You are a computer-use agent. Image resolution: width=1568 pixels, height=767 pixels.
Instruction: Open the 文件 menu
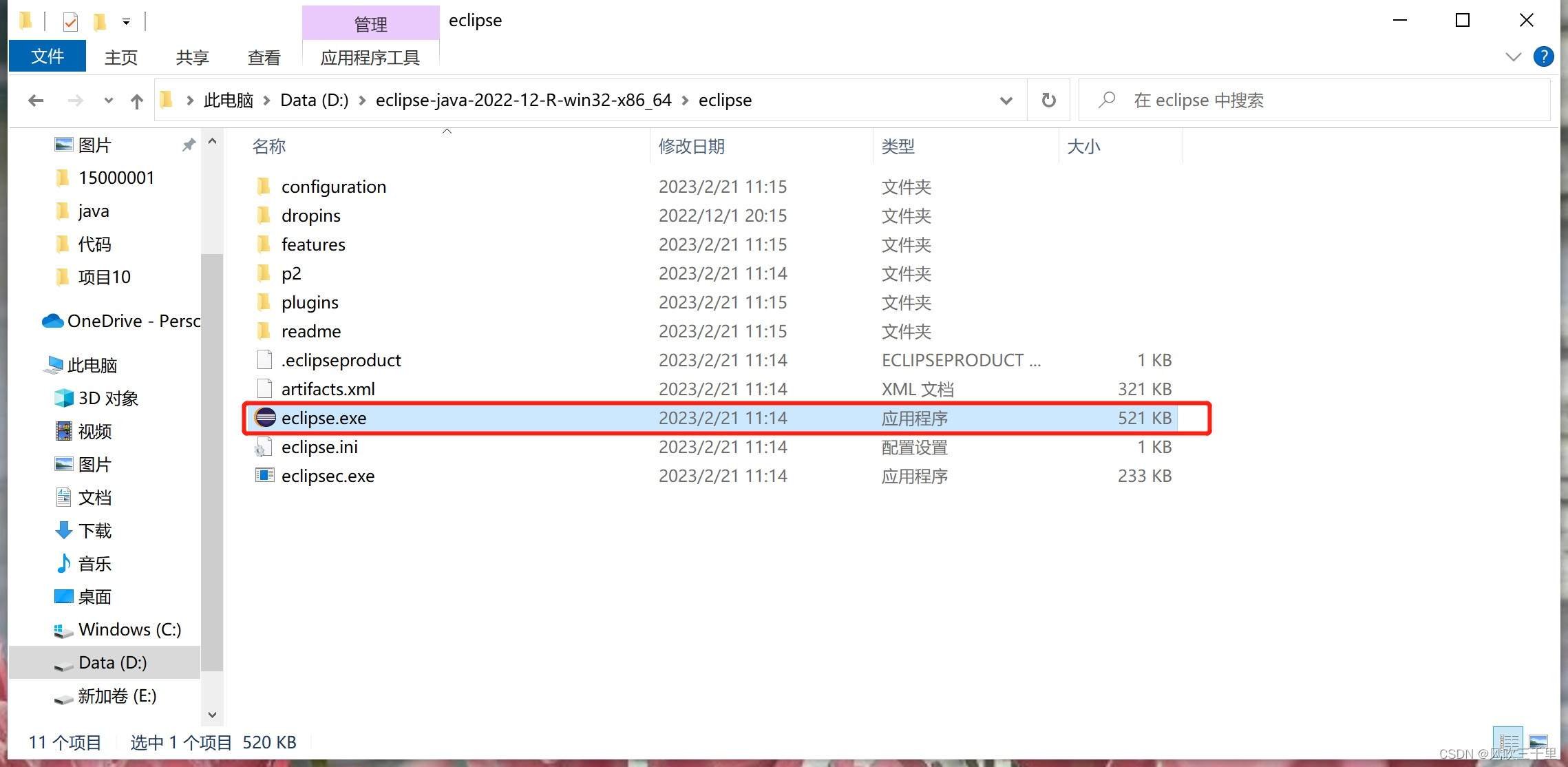[x=47, y=56]
